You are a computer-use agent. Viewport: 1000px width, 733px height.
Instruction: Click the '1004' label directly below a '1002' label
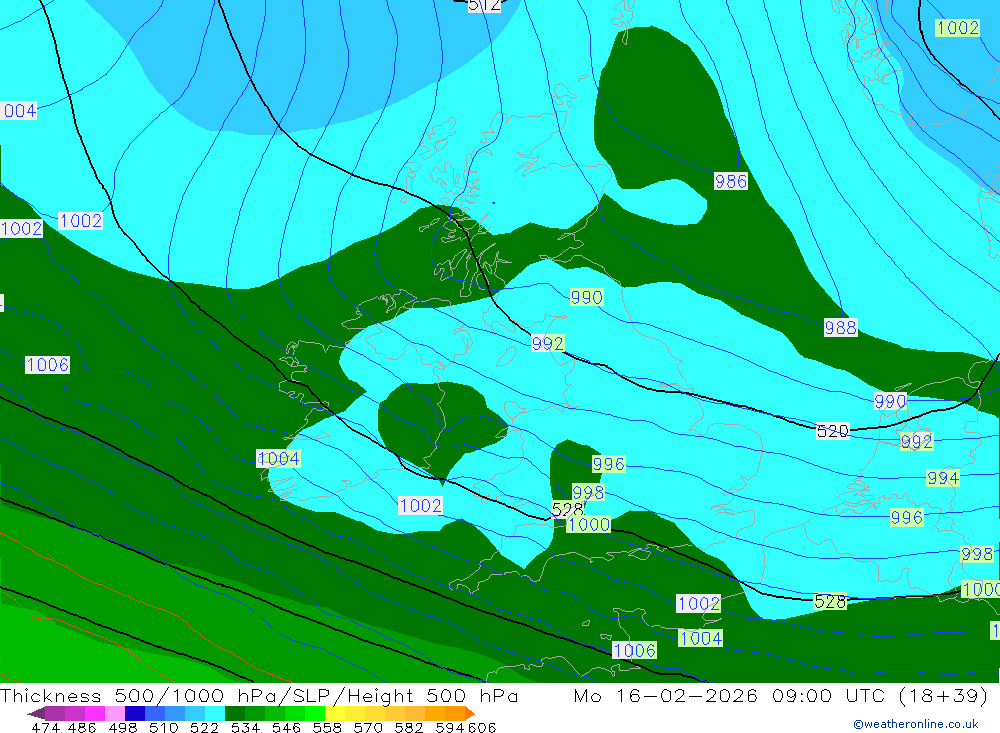tap(701, 638)
